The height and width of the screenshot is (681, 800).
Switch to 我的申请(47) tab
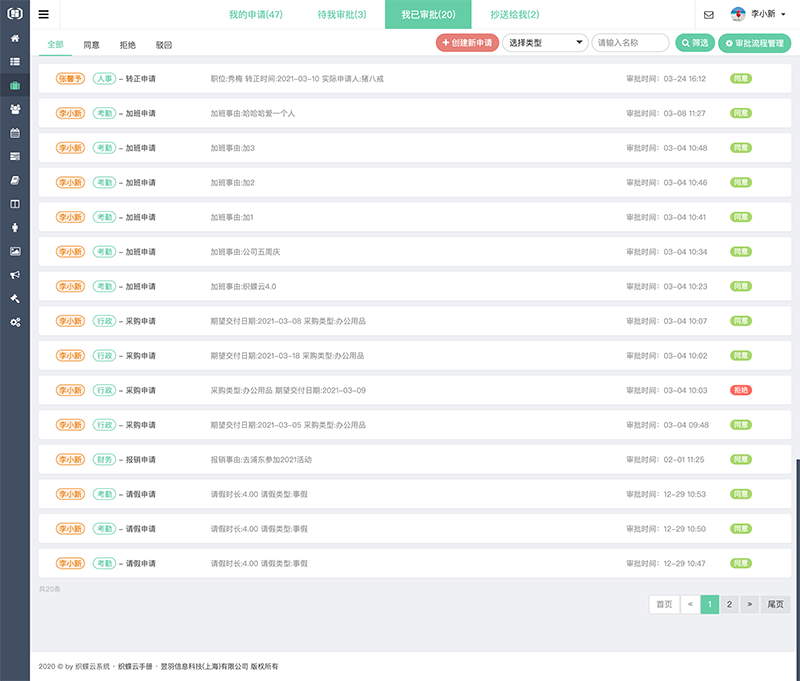pyautogui.click(x=255, y=15)
